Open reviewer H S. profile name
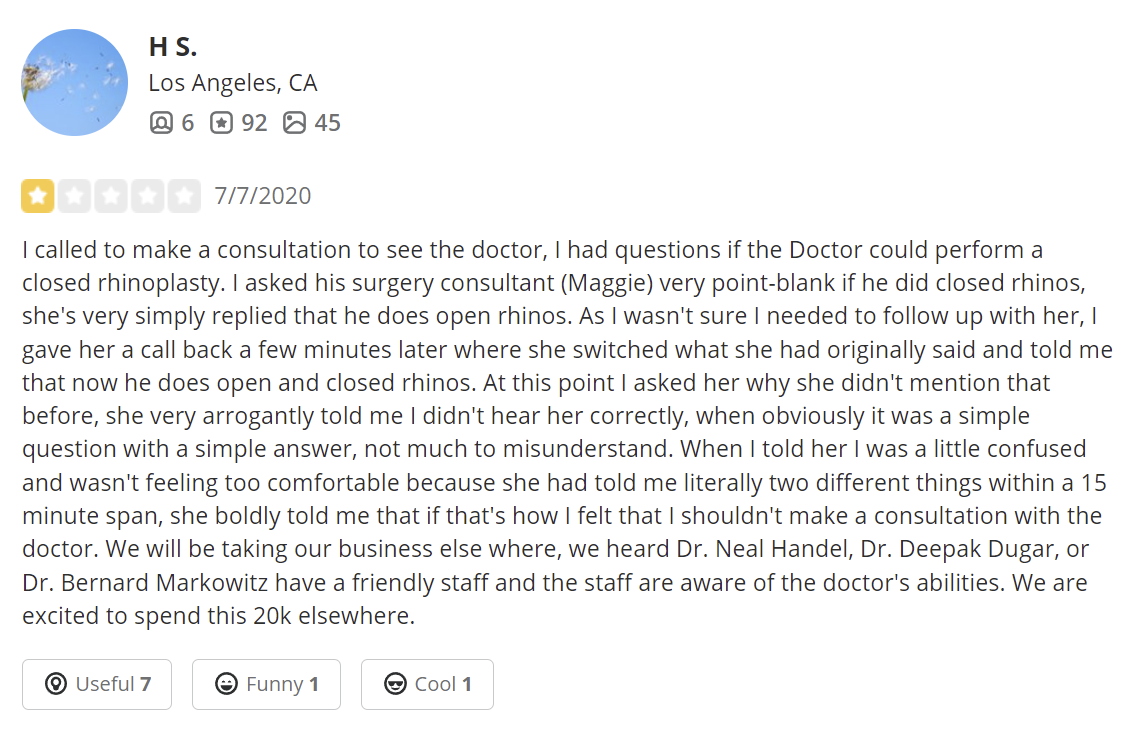Image resolution: width=1147 pixels, height=752 pixels. click(x=173, y=46)
